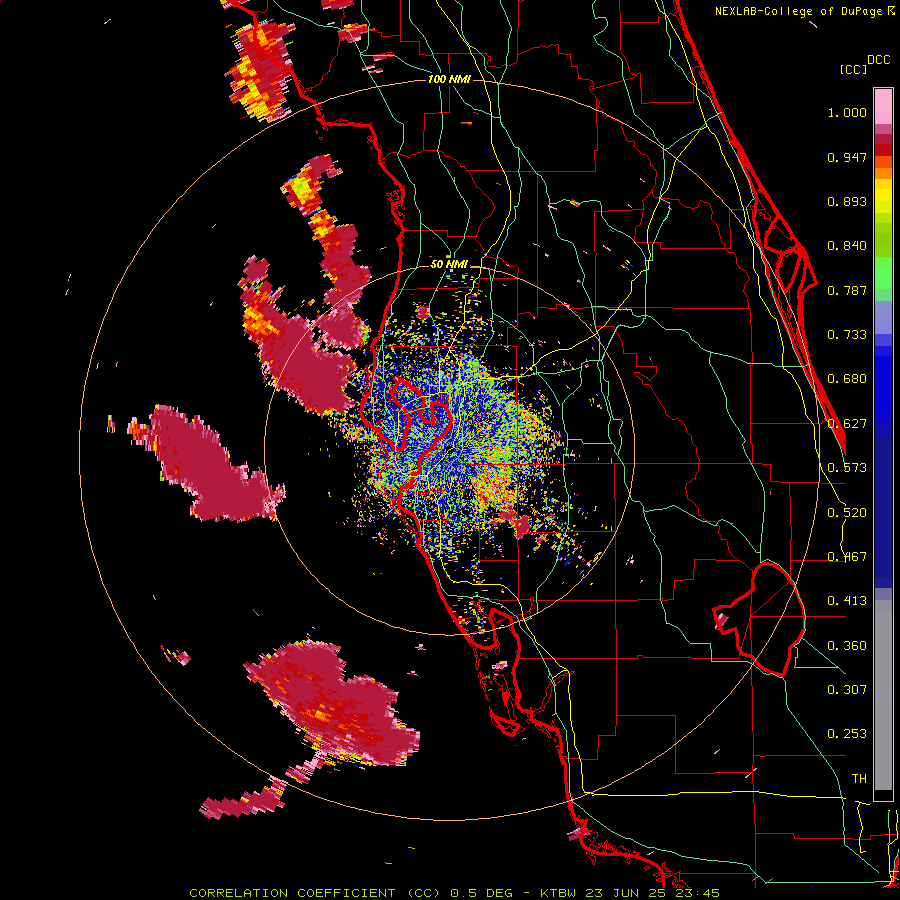900x900 pixels.
Task: Click the 0.733 legend value
Action: click(x=847, y=335)
